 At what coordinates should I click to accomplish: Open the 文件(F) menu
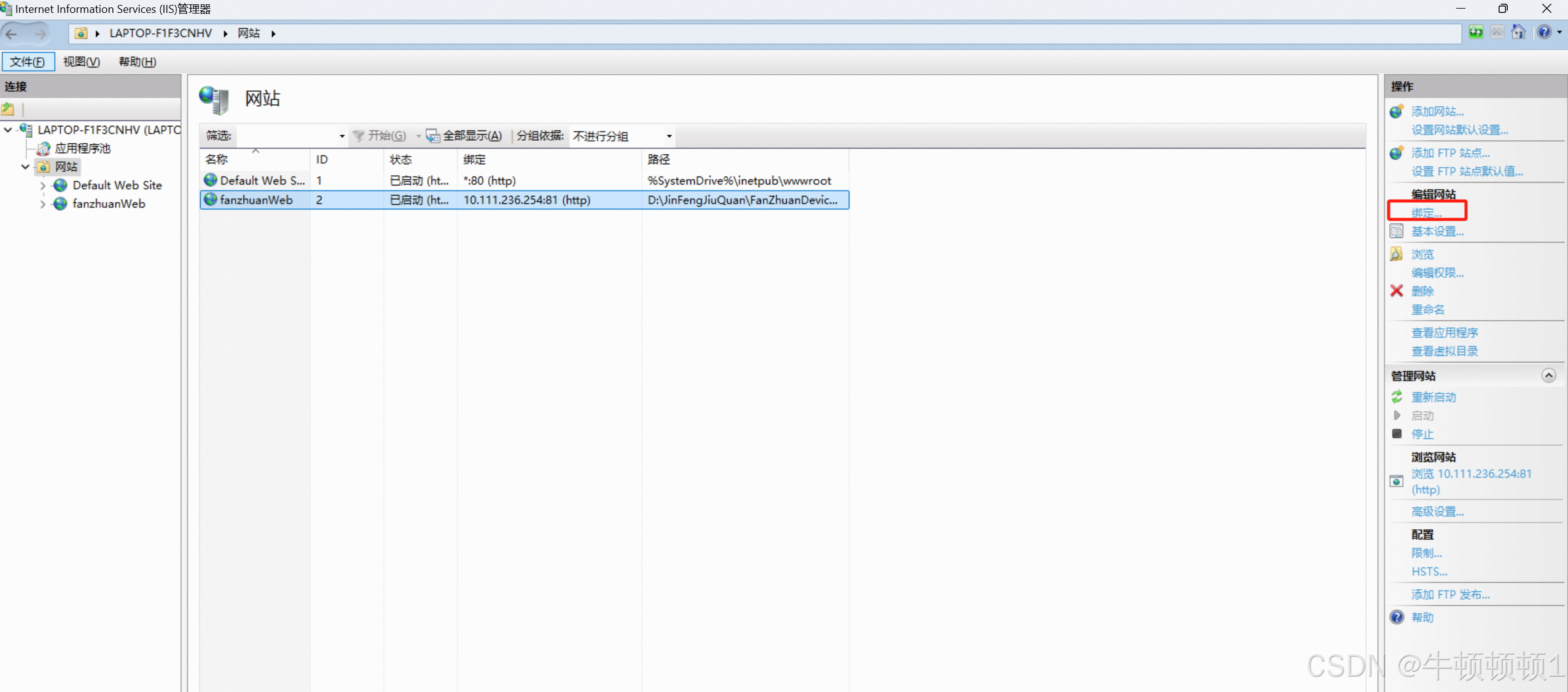click(x=28, y=62)
